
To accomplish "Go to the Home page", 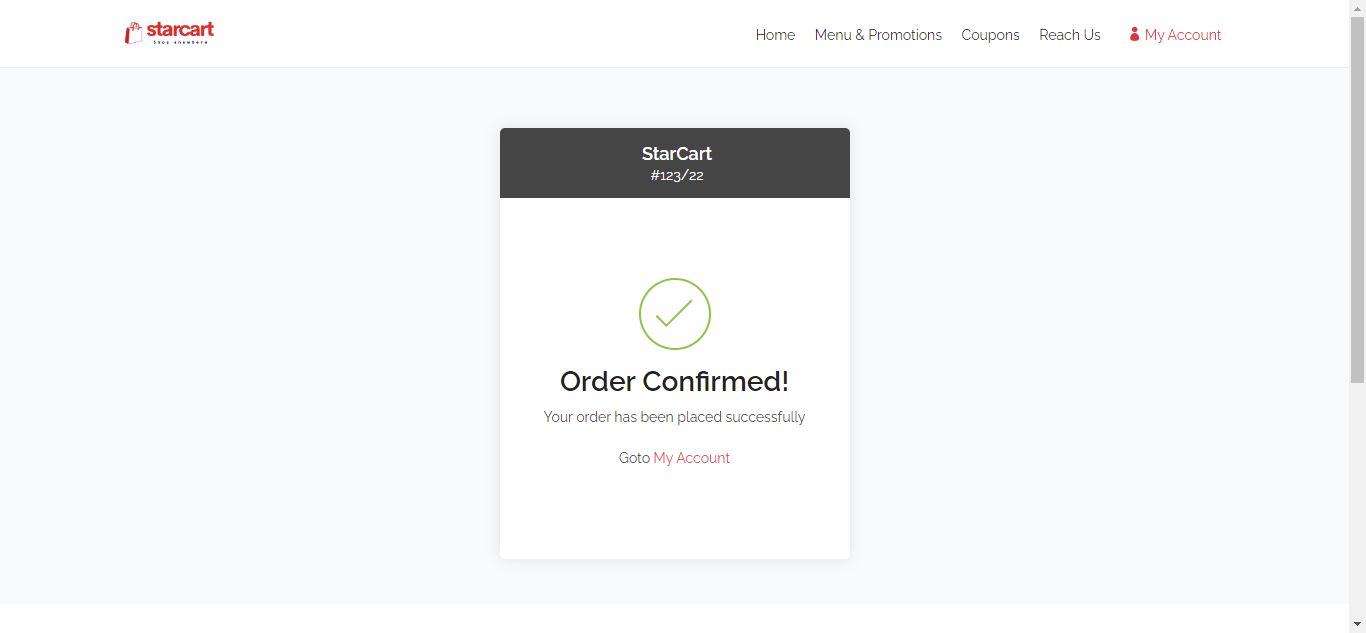I will (775, 35).
